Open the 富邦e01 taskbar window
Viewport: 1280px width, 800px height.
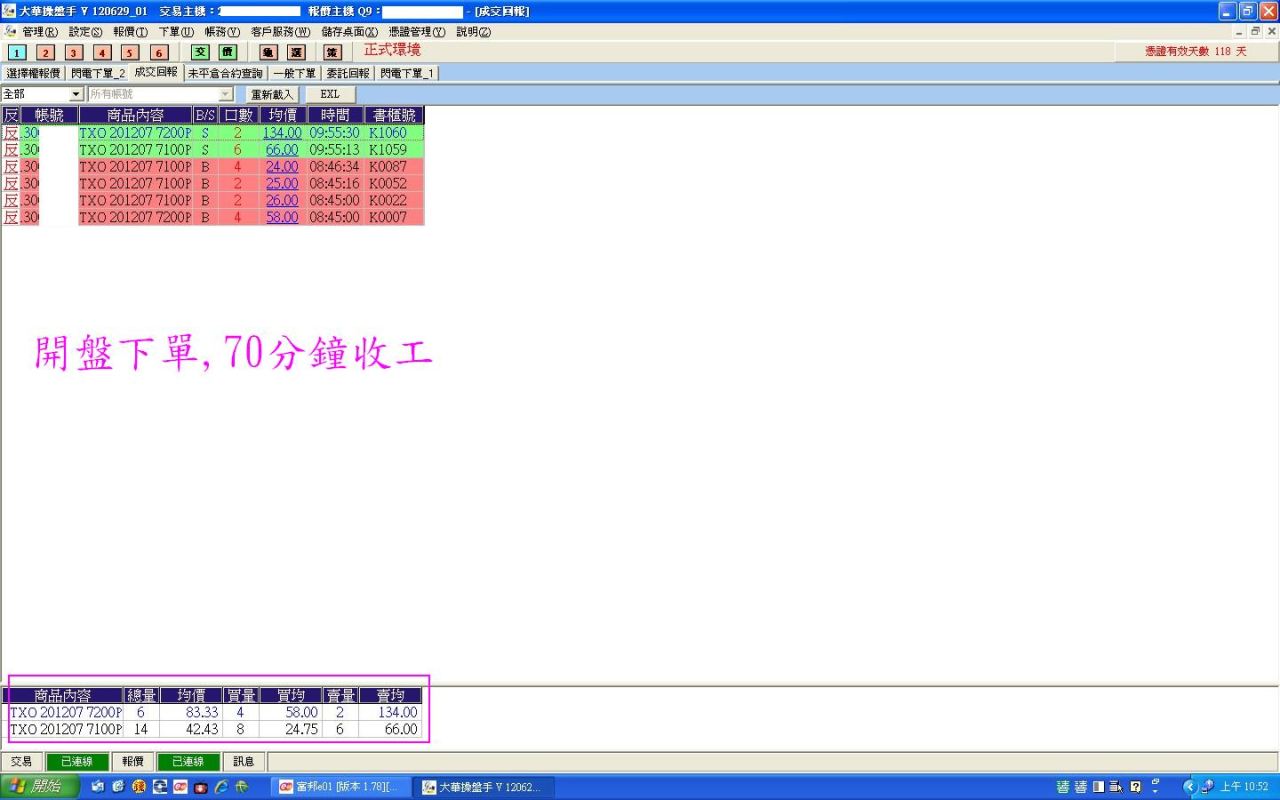(x=340, y=787)
